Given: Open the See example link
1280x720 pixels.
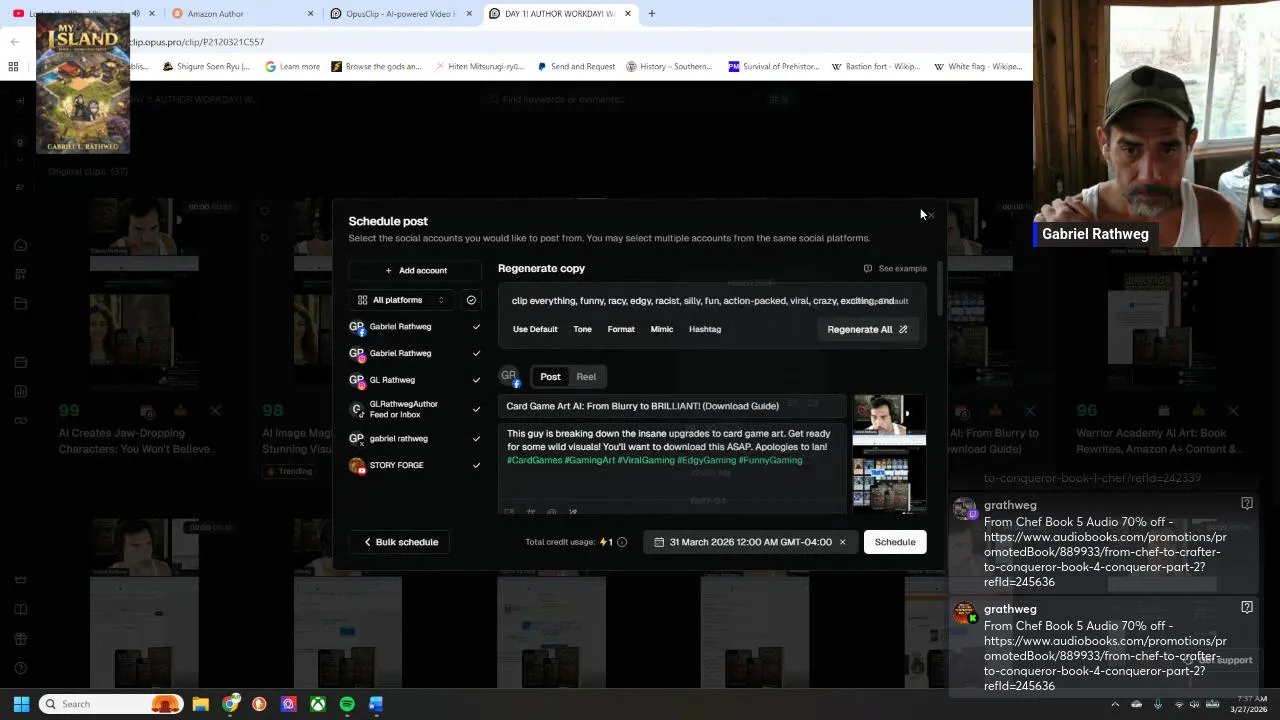Looking at the screenshot, I should tap(895, 268).
